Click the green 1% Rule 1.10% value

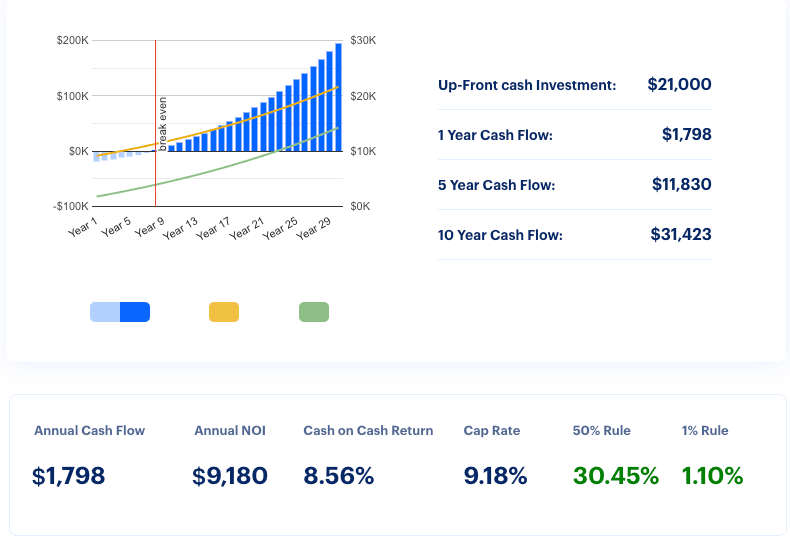[712, 476]
